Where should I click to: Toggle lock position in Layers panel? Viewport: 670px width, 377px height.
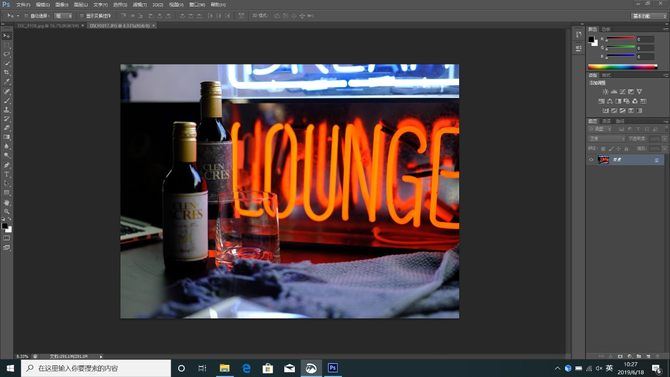coord(618,148)
